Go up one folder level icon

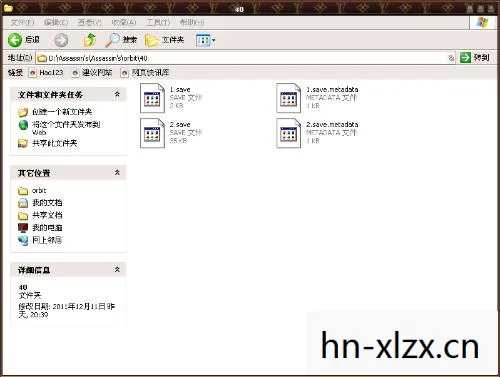point(89,40)
